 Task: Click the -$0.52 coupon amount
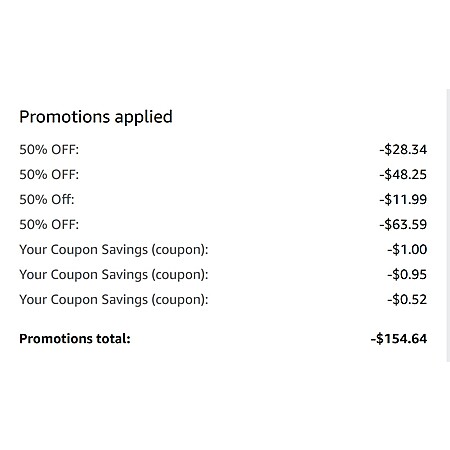(x=407, y=299)
